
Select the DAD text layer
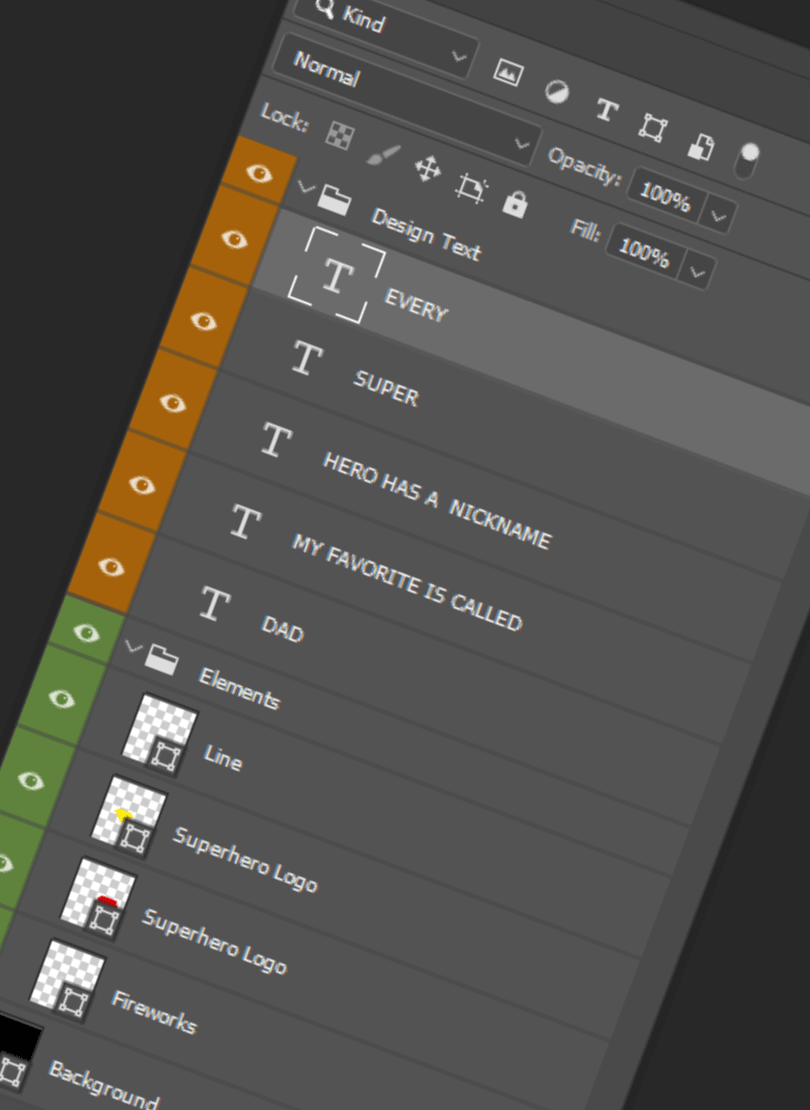(282, 630)
